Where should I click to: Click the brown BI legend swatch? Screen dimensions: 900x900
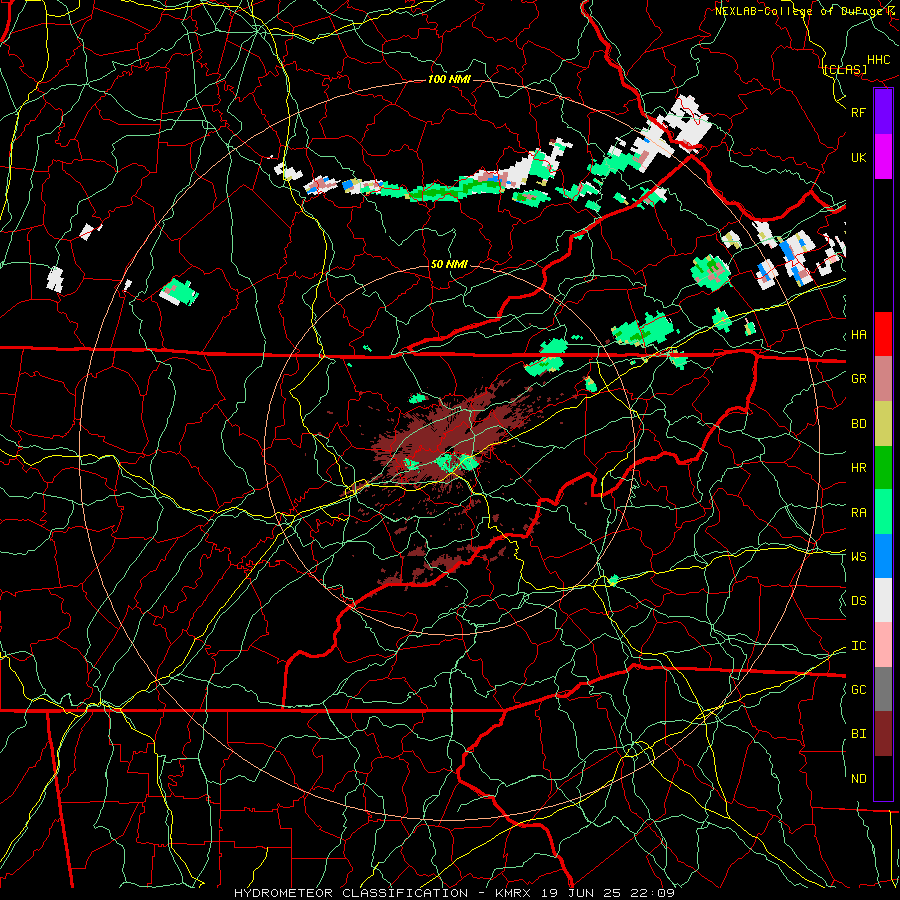(883, 734)
